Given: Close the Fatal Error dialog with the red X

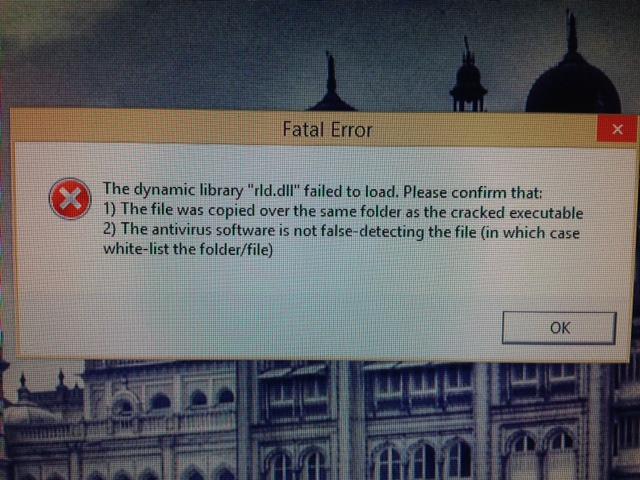Looking at the screenshot, I should 617,129.
